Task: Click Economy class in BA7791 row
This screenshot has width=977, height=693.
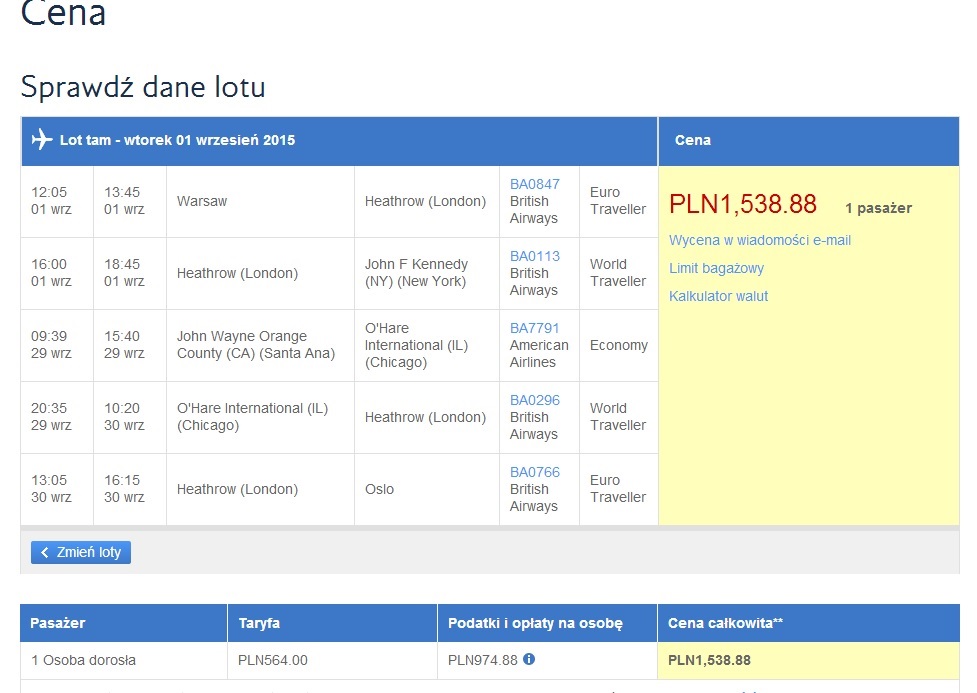Action: pyautogui.click(x=619, y=345)
